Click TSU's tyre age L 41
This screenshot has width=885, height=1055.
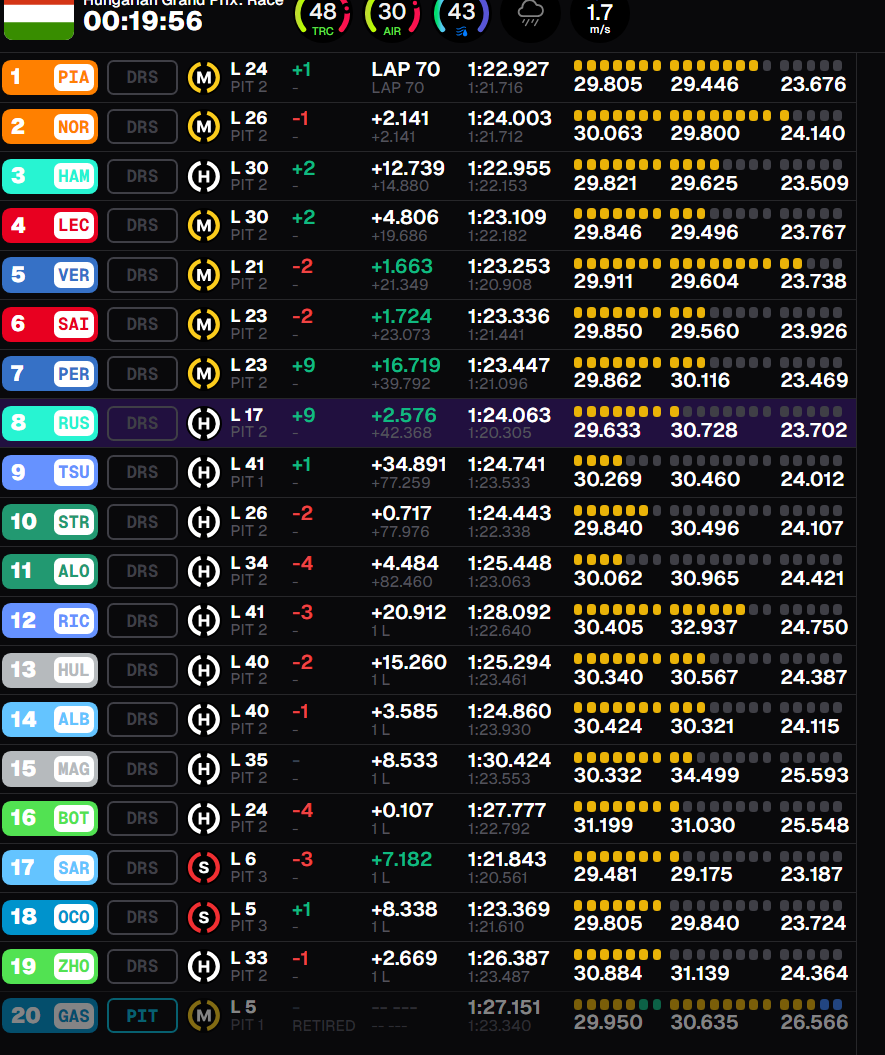[248, 464]
